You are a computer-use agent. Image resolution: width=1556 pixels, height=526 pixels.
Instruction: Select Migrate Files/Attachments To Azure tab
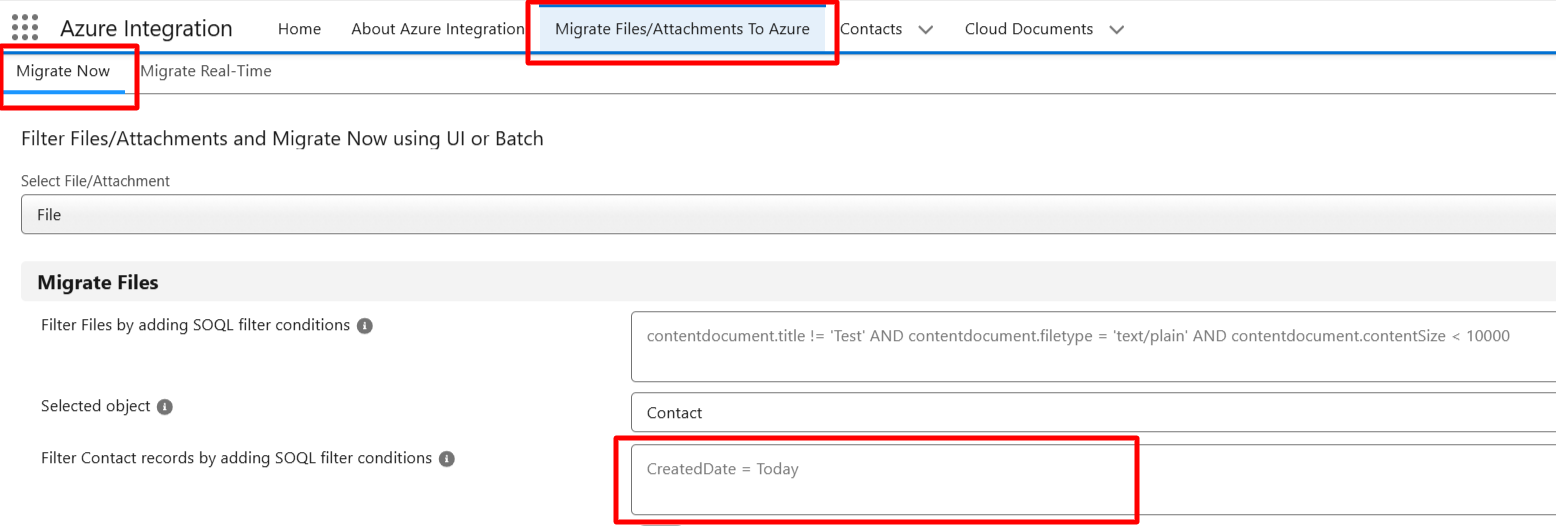tap(682, 29)
